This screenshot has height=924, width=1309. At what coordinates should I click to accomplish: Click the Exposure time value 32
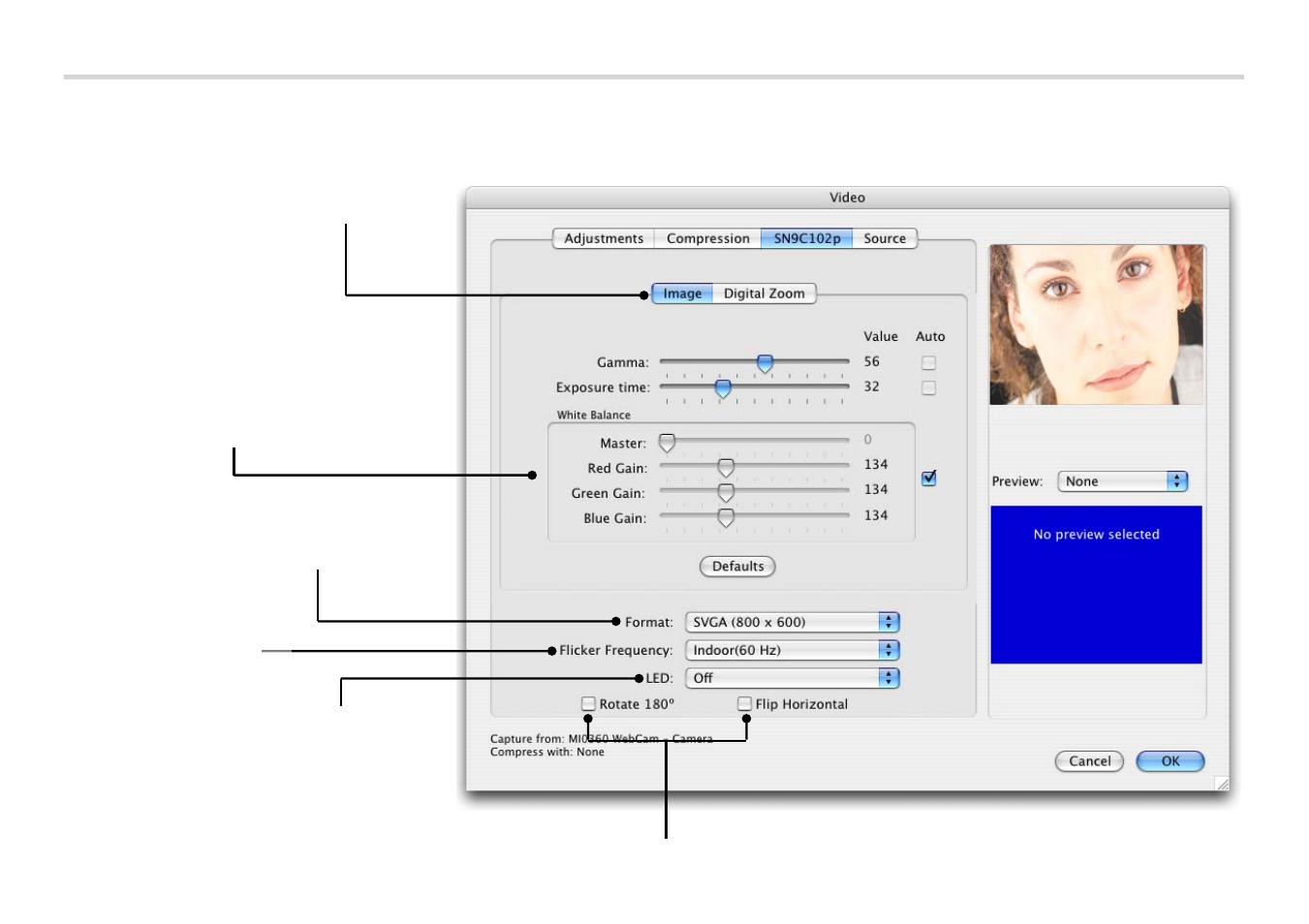click(872, 386)
